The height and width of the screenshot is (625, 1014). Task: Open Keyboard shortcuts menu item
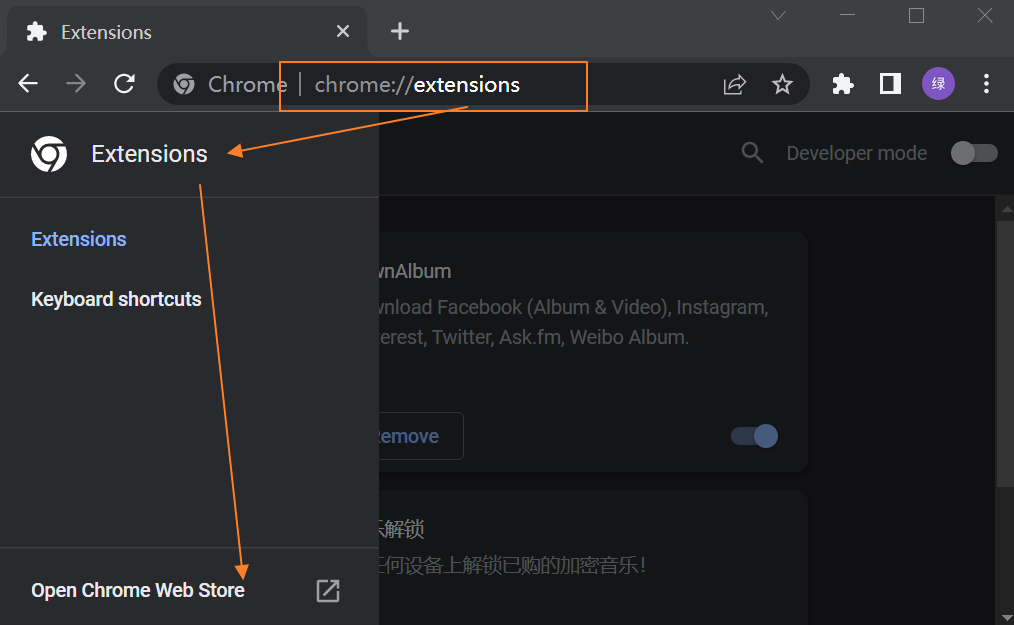pyautogui.click(x=116, y=299)
